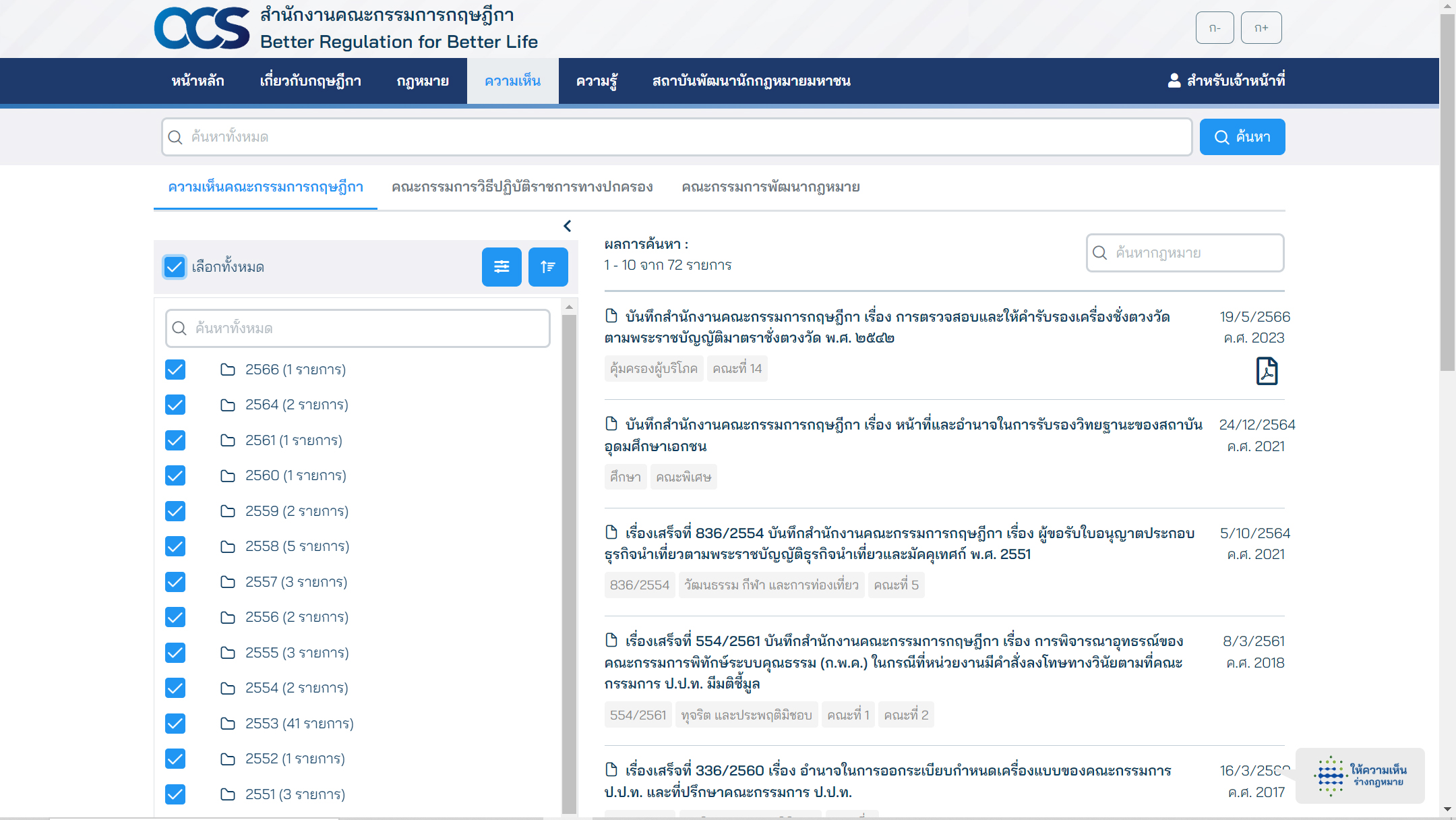1456x820 pixels.
Task: Switch to the คณะกรรมการพัฒนากฎหมาย tab
Action: pos(770,187)
